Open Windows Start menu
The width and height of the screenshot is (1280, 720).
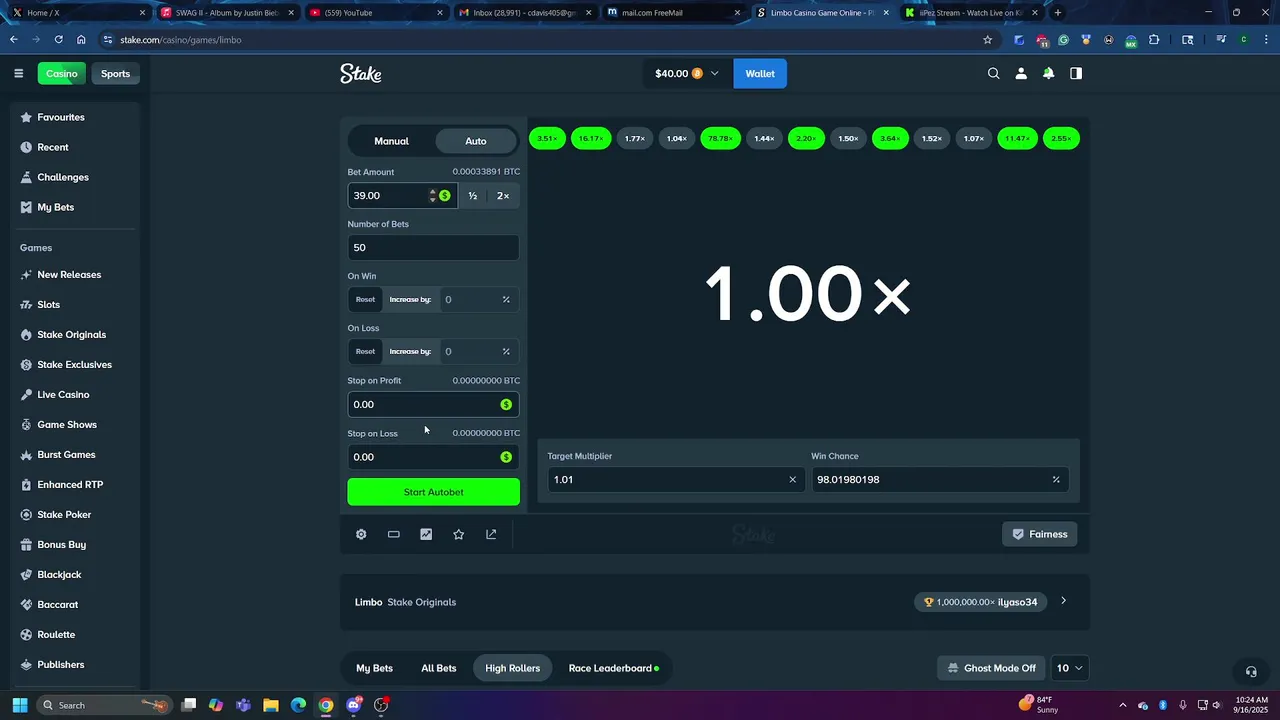click(x=19, y=705)
